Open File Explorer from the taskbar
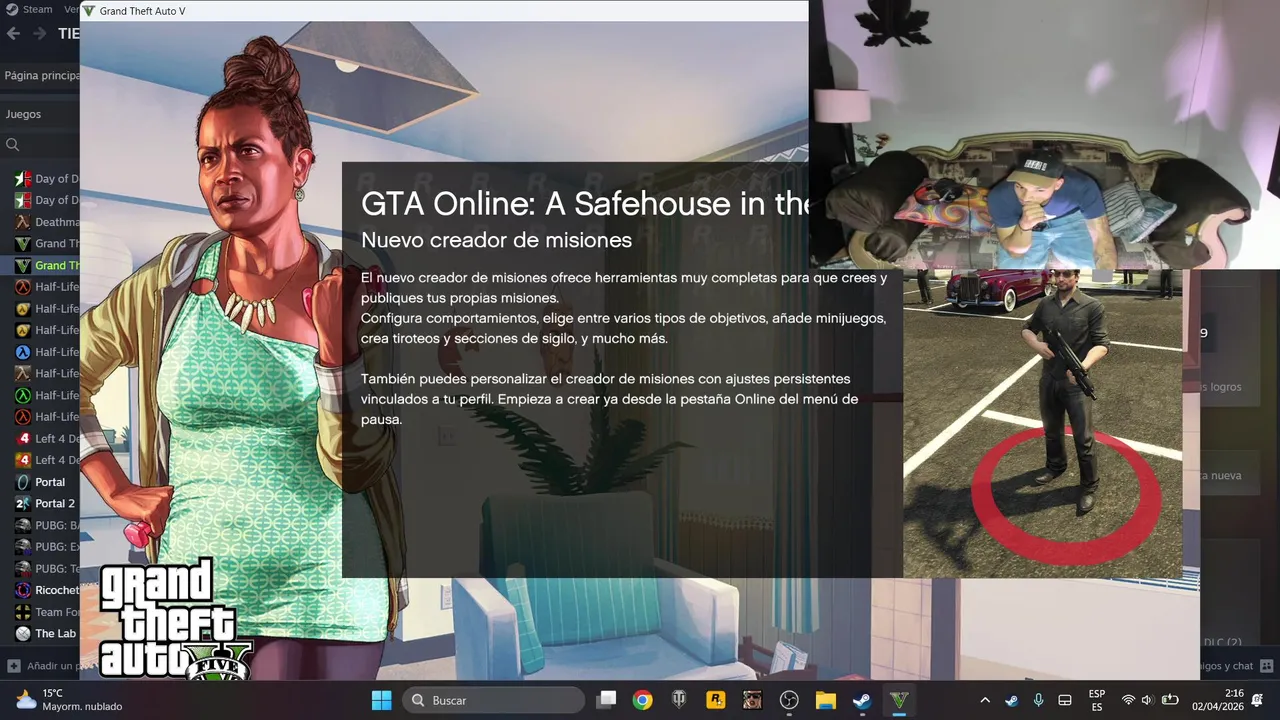Viewport: 1280px width, 720px height. coord(825,700)
